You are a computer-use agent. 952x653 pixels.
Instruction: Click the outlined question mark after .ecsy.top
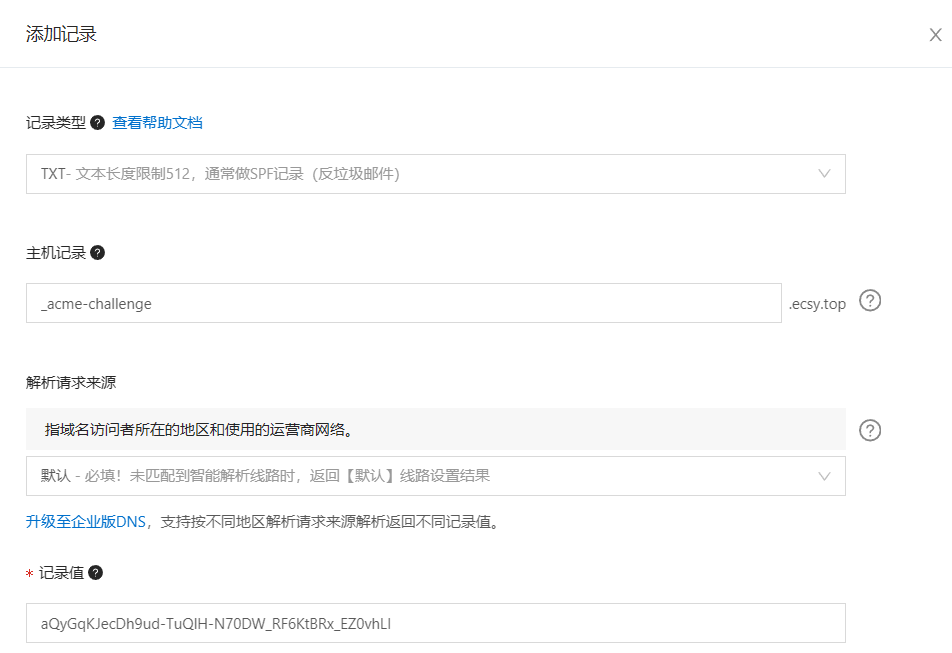[x=869, y=300]
